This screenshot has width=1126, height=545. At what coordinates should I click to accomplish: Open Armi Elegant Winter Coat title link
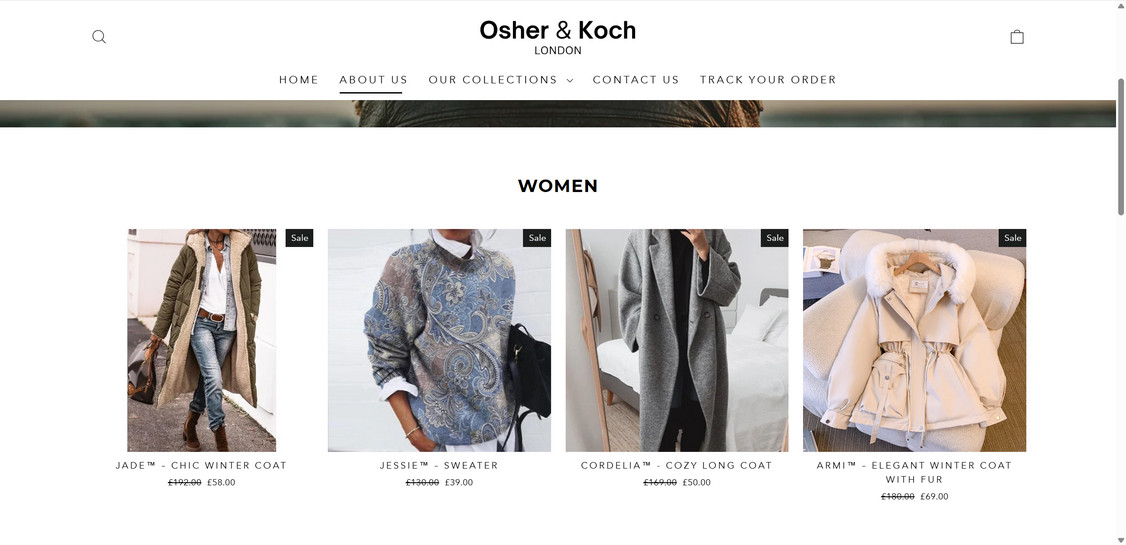pyautogui.click(x=914, y=472)
